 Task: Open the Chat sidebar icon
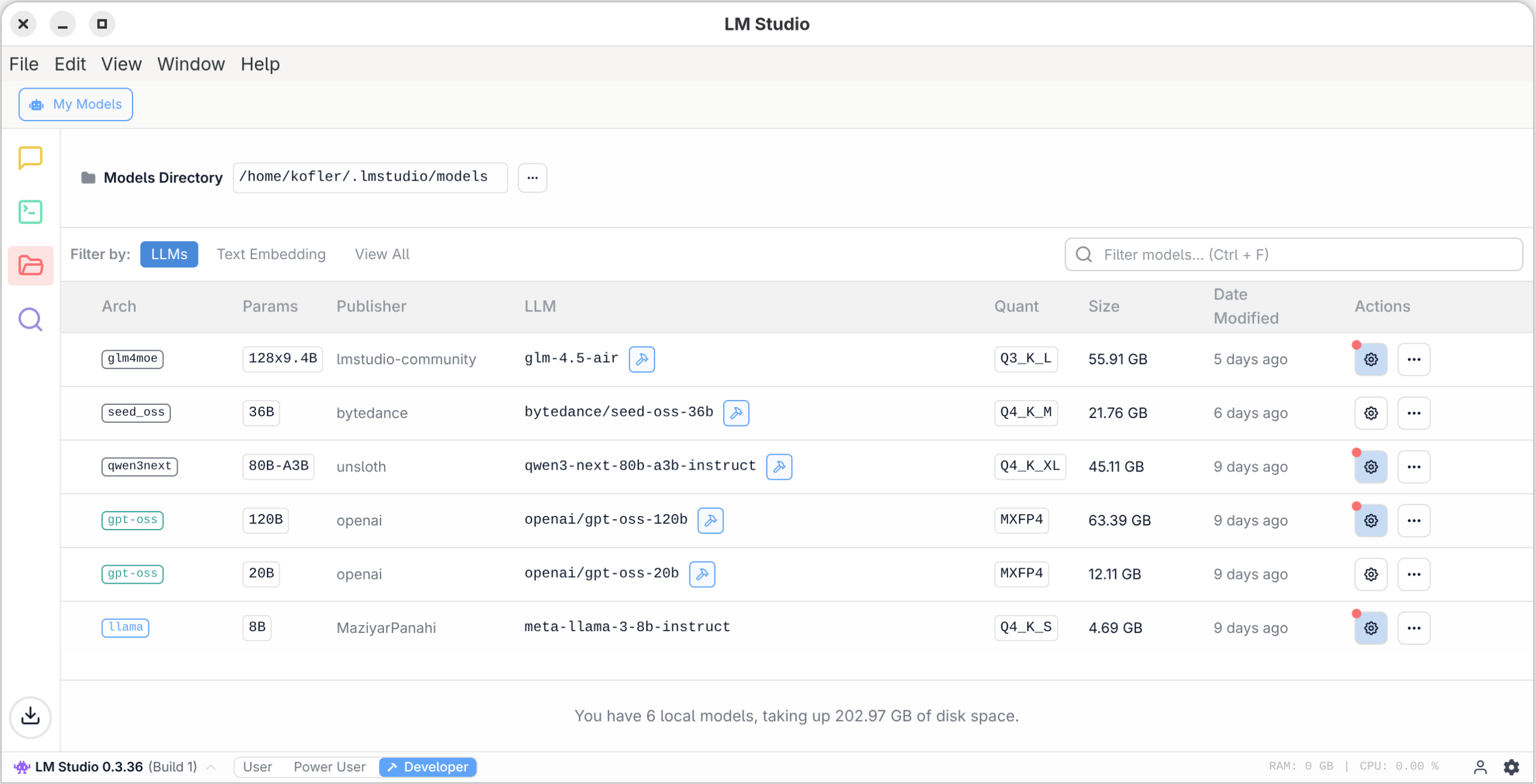pos(30,158)
